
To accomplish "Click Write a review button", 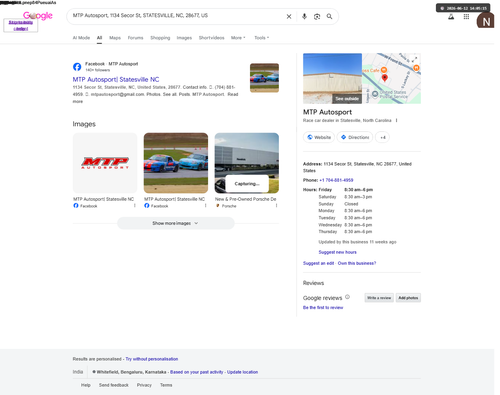I will (x=379, y=298).
